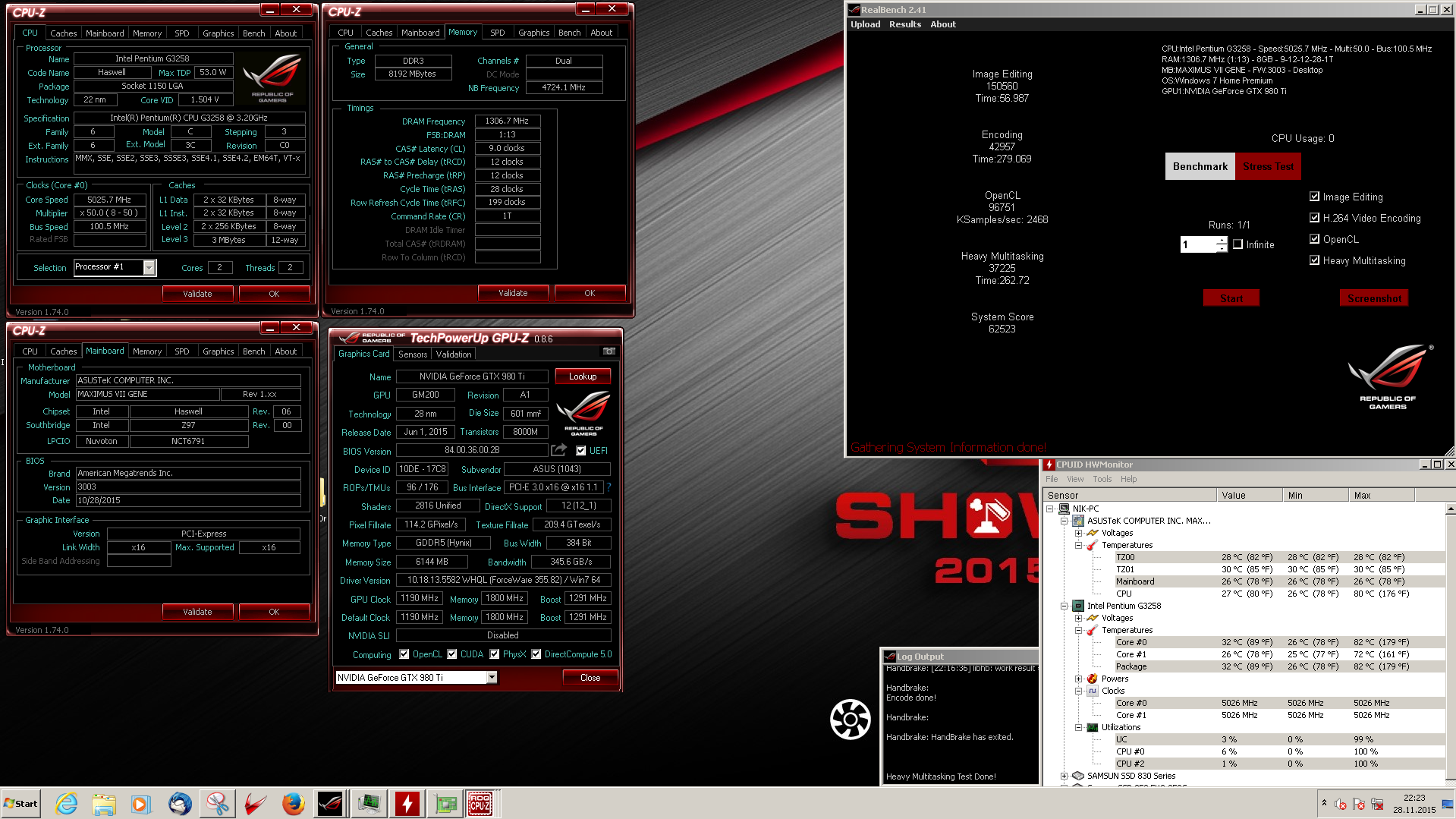Open Caches tab in top-left CPU-Z window
The width and height of the screenshot is (1456, 819).
pos(63,33)
